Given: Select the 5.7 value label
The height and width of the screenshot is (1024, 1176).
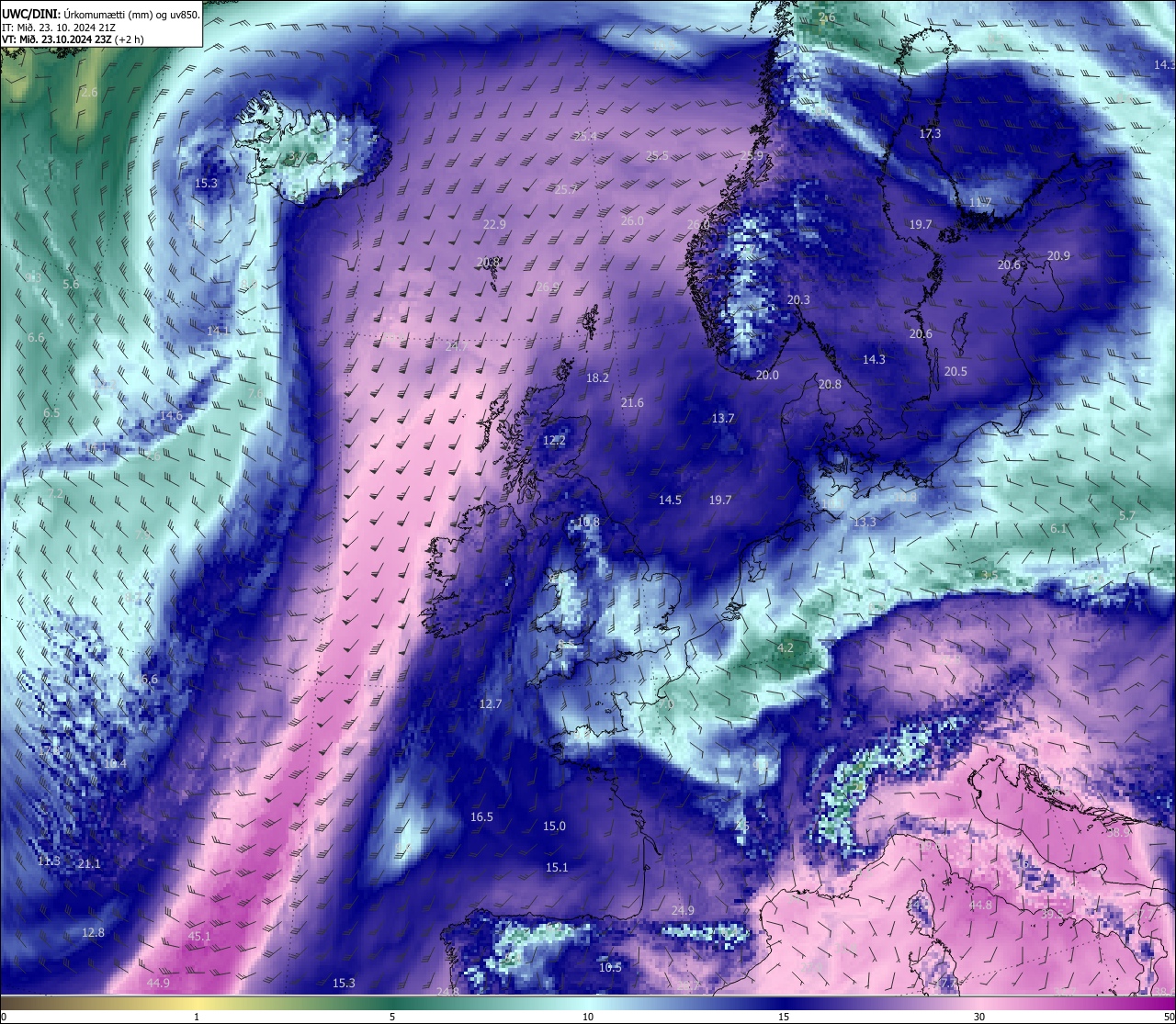Looking at the screenshot, I should (1127, 516).
